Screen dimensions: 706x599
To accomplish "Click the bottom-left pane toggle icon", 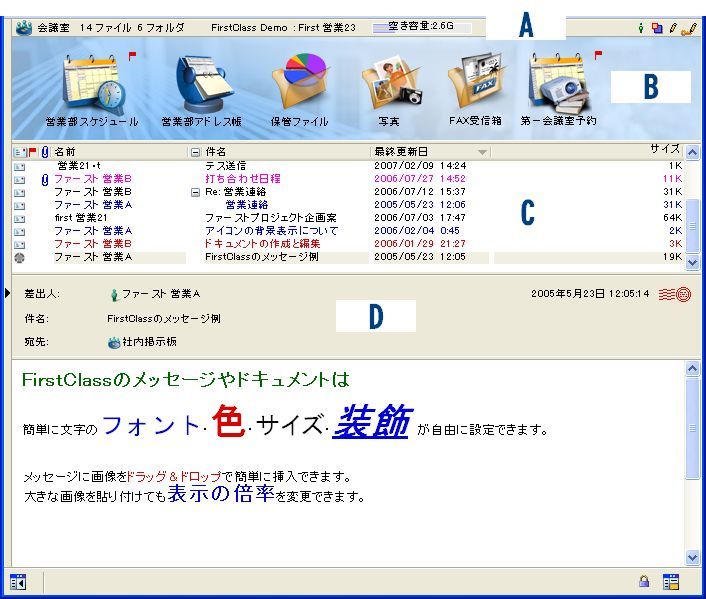I will (x=18, y=581).
